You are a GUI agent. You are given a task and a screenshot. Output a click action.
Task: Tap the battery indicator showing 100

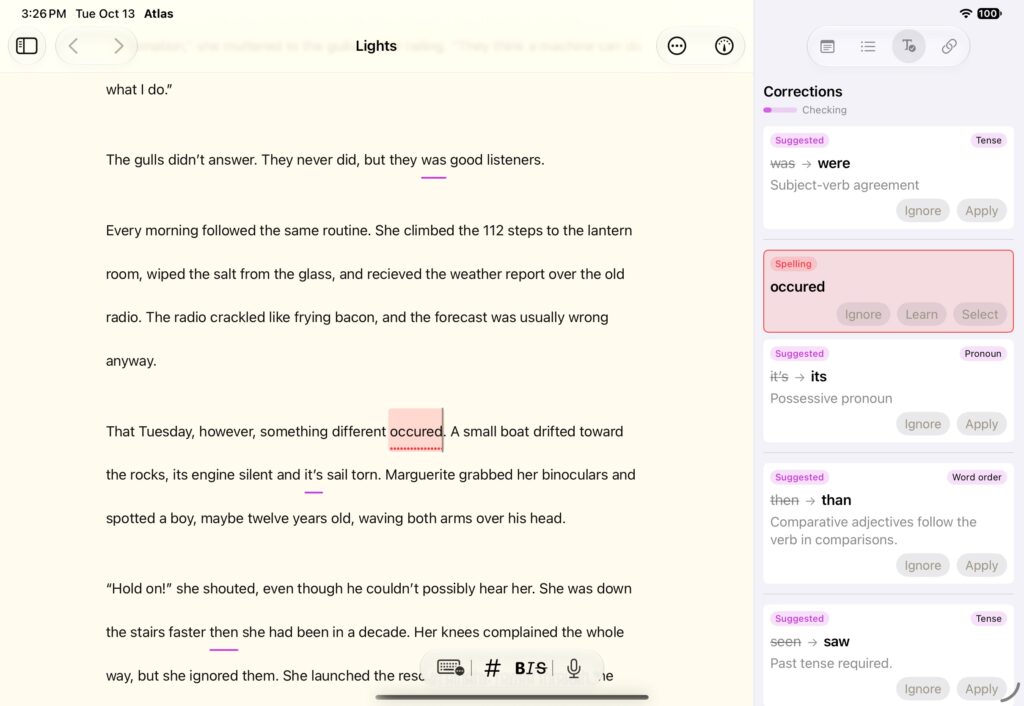(989, 14)
